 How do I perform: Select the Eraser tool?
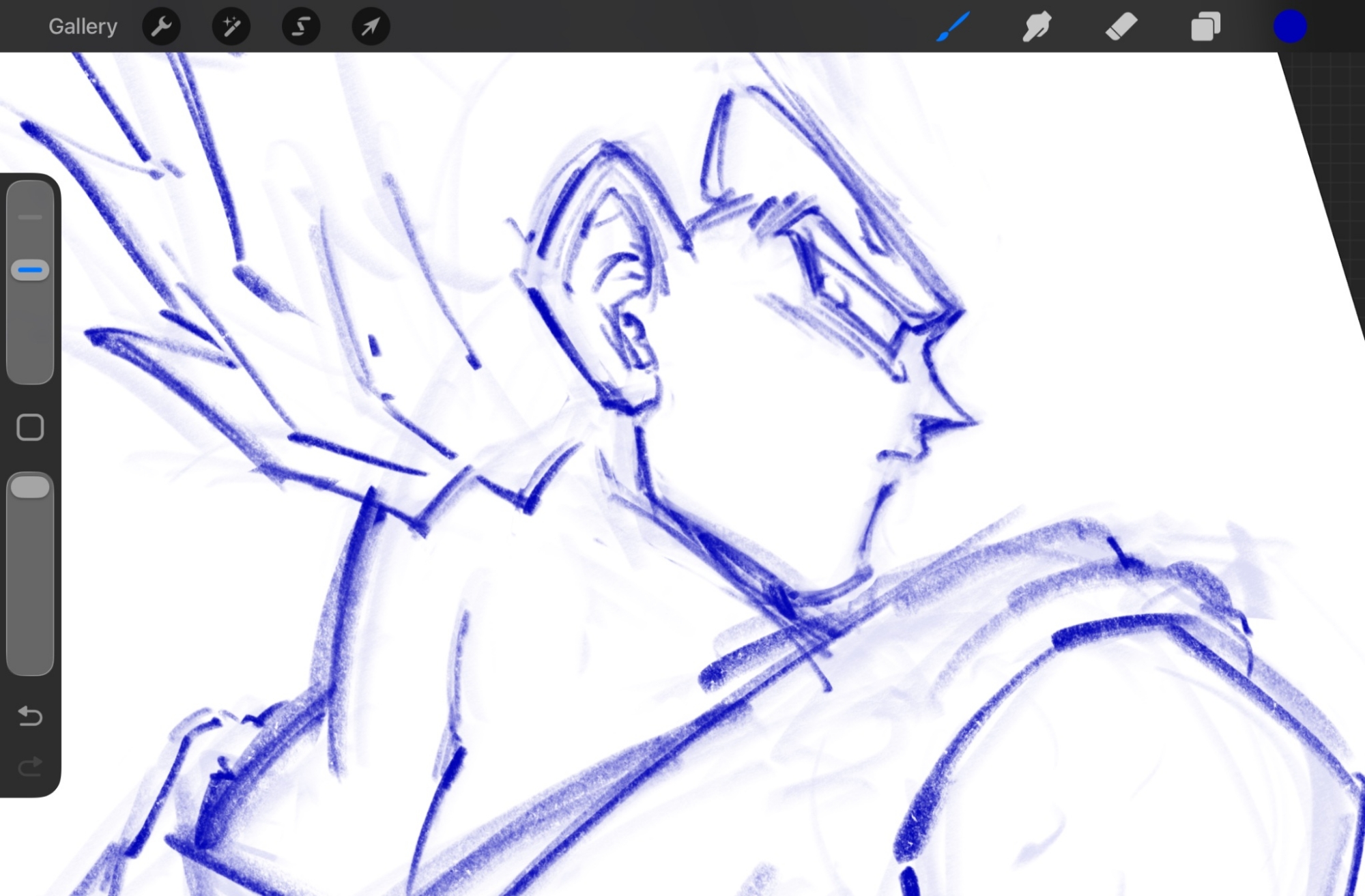1121,27
